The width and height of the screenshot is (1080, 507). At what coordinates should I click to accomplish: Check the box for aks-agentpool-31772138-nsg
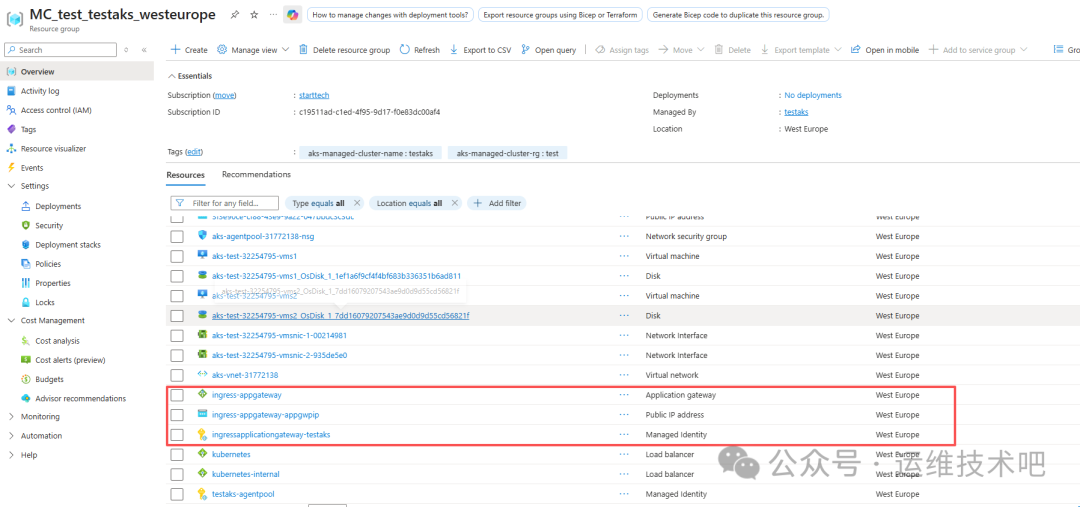pos(177,236)
